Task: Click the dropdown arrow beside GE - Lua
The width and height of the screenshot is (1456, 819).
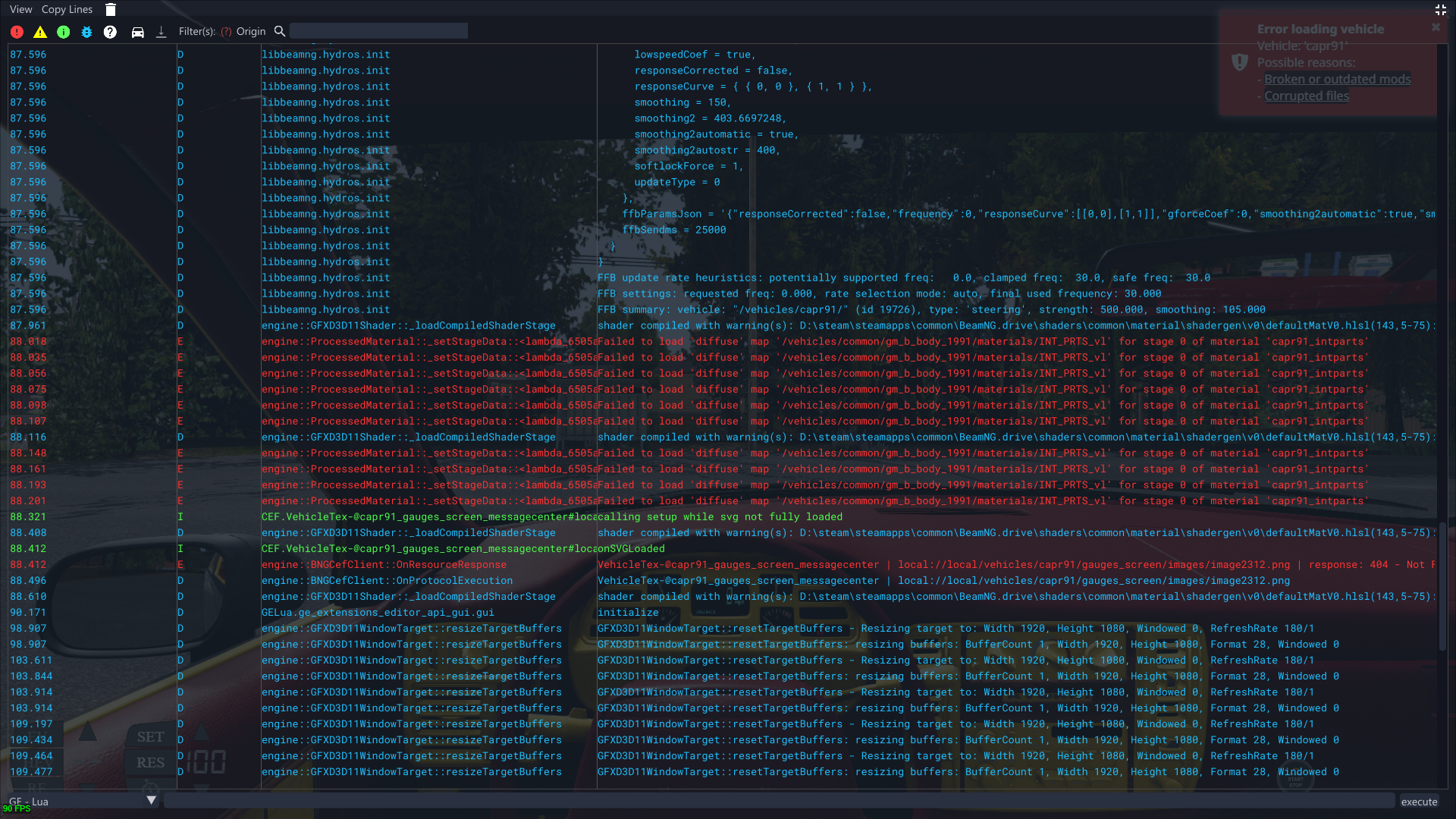Action: [151, 800]
